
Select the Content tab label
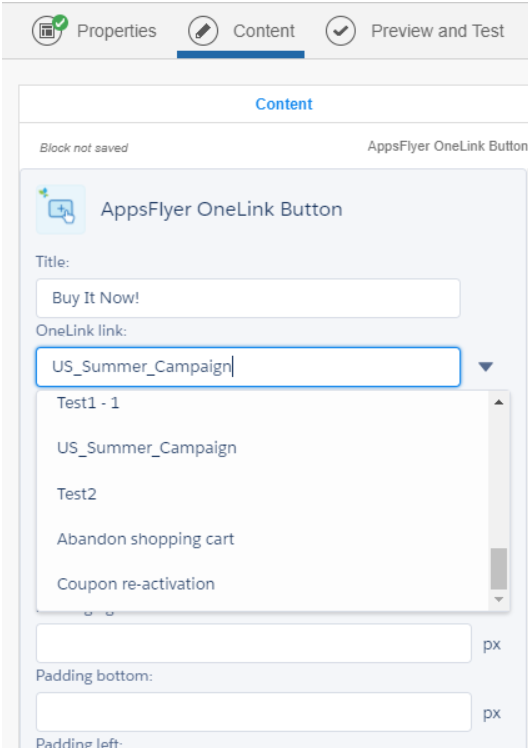tap(264, 31)
